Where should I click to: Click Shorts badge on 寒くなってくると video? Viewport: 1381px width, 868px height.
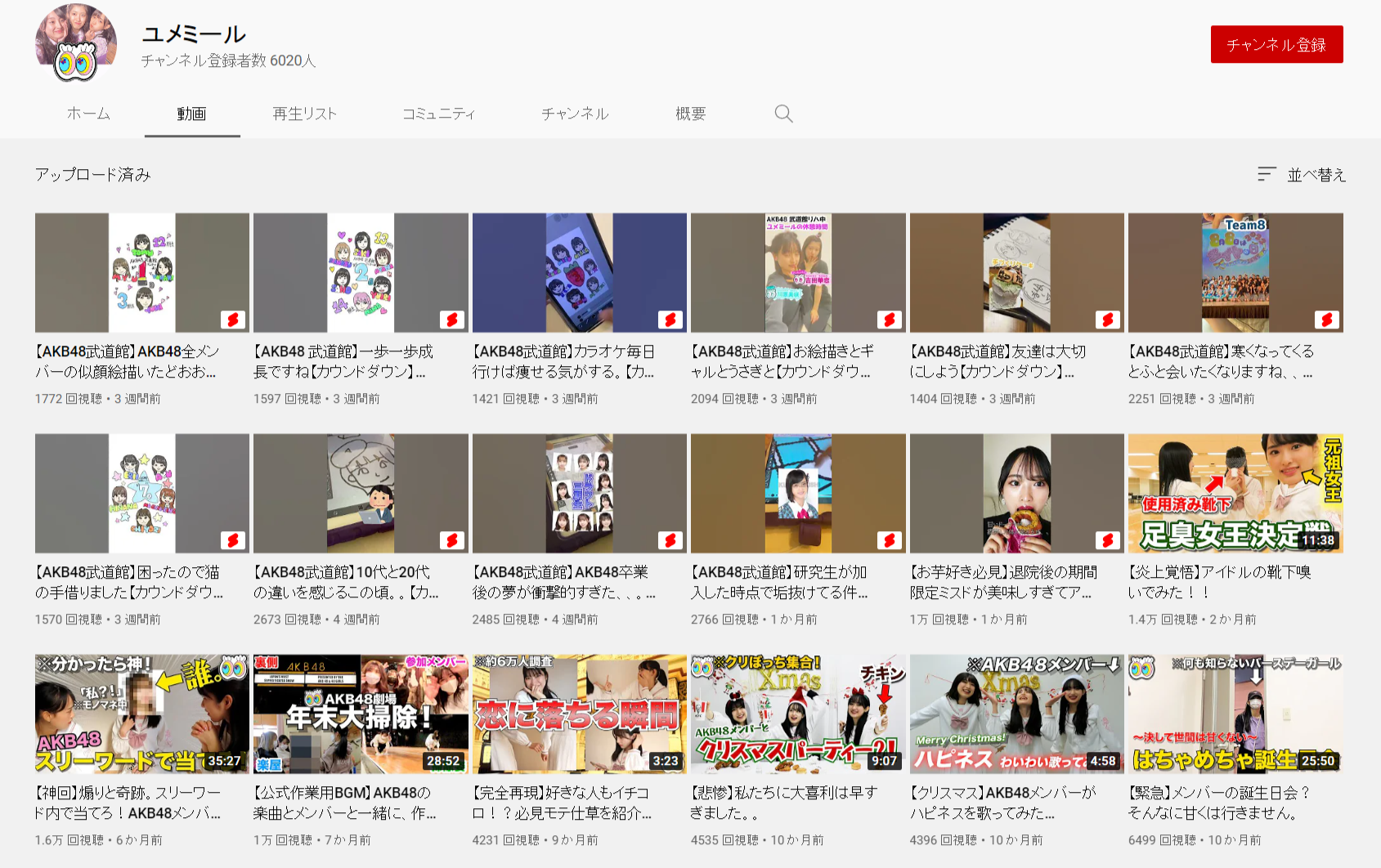1327,320
